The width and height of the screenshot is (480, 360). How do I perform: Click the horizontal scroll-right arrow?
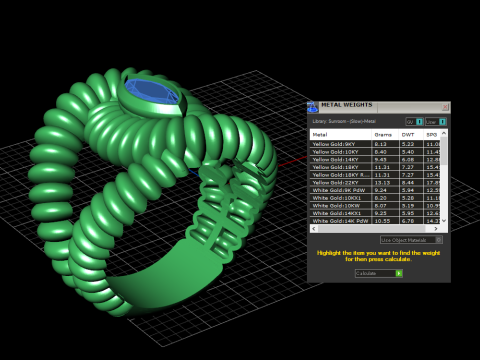pyautogui.click(x=436, y=229)
